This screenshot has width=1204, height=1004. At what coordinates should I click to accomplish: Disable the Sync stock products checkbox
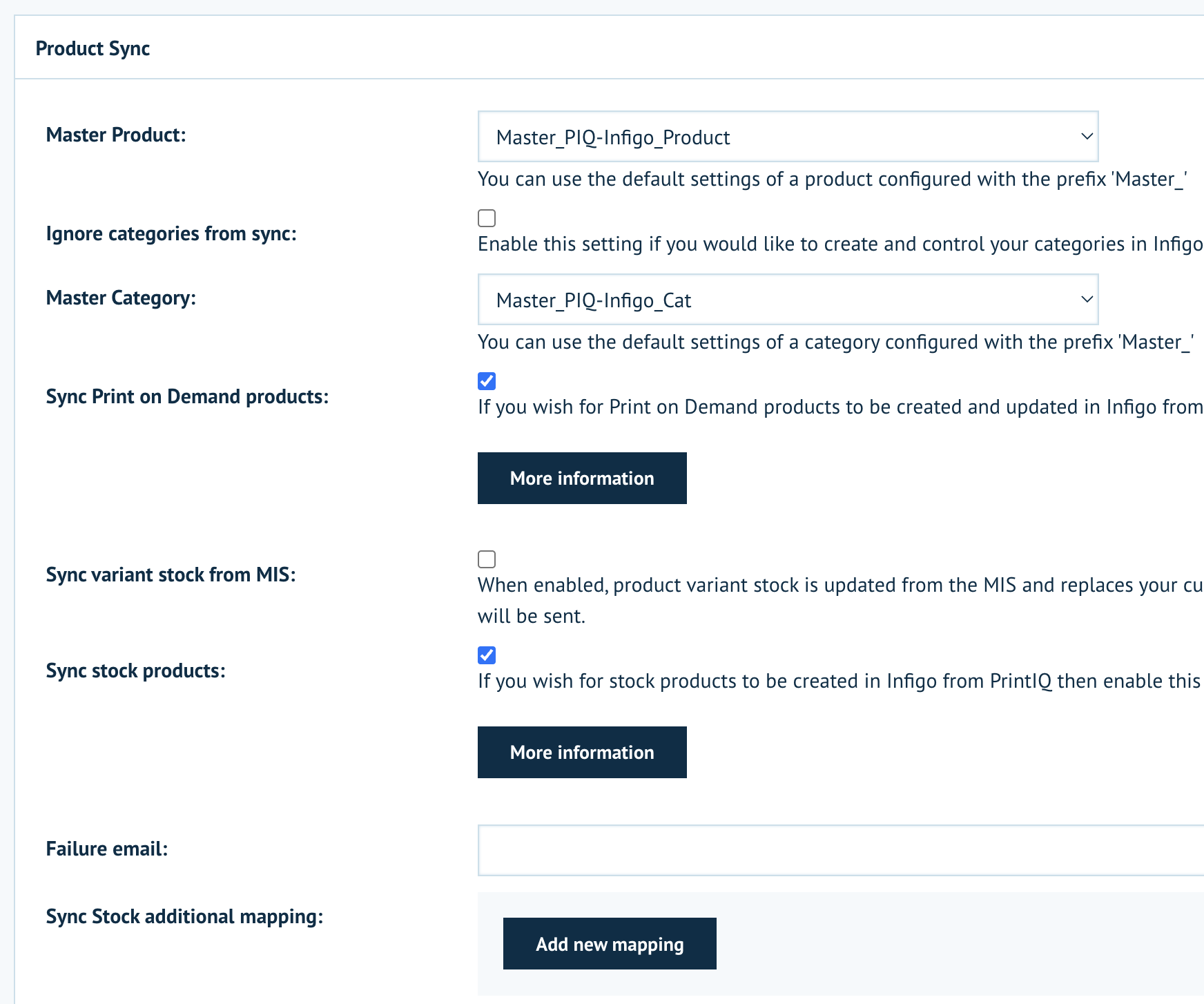pyautogui.click(x=487, y=655)
